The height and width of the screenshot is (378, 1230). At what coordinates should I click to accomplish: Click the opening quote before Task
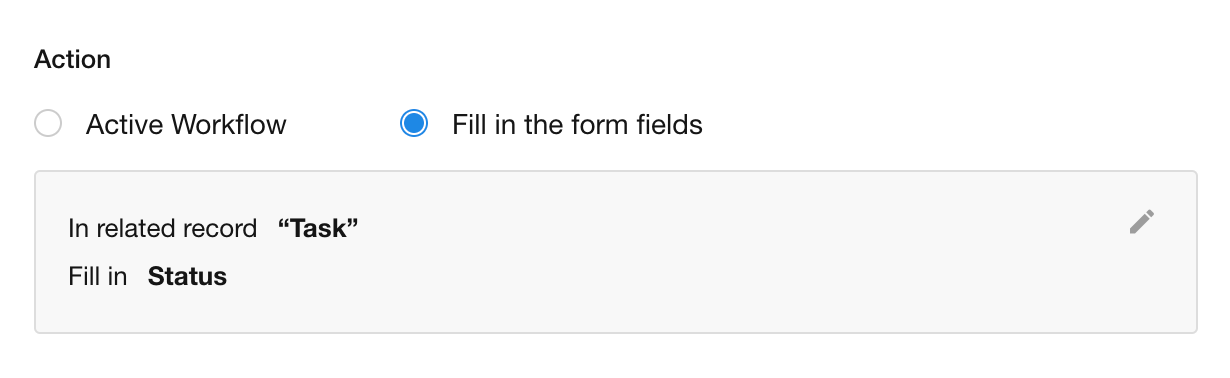[283, 226]
